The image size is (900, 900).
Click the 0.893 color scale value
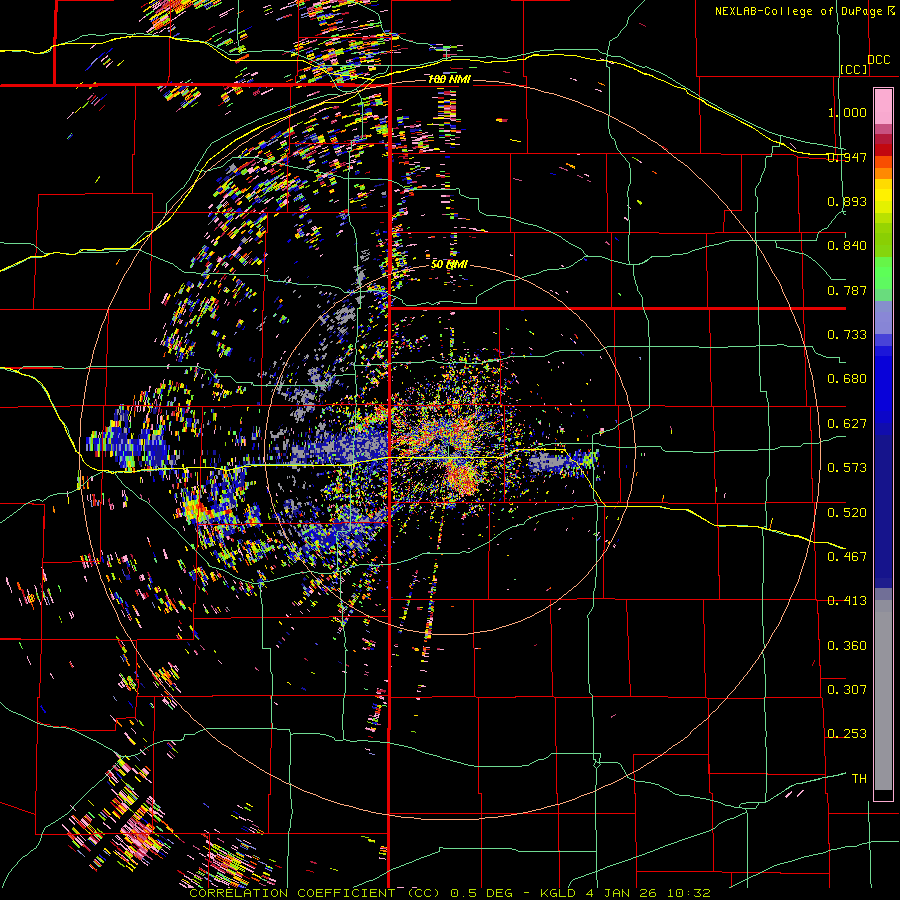tap(847, 201)
